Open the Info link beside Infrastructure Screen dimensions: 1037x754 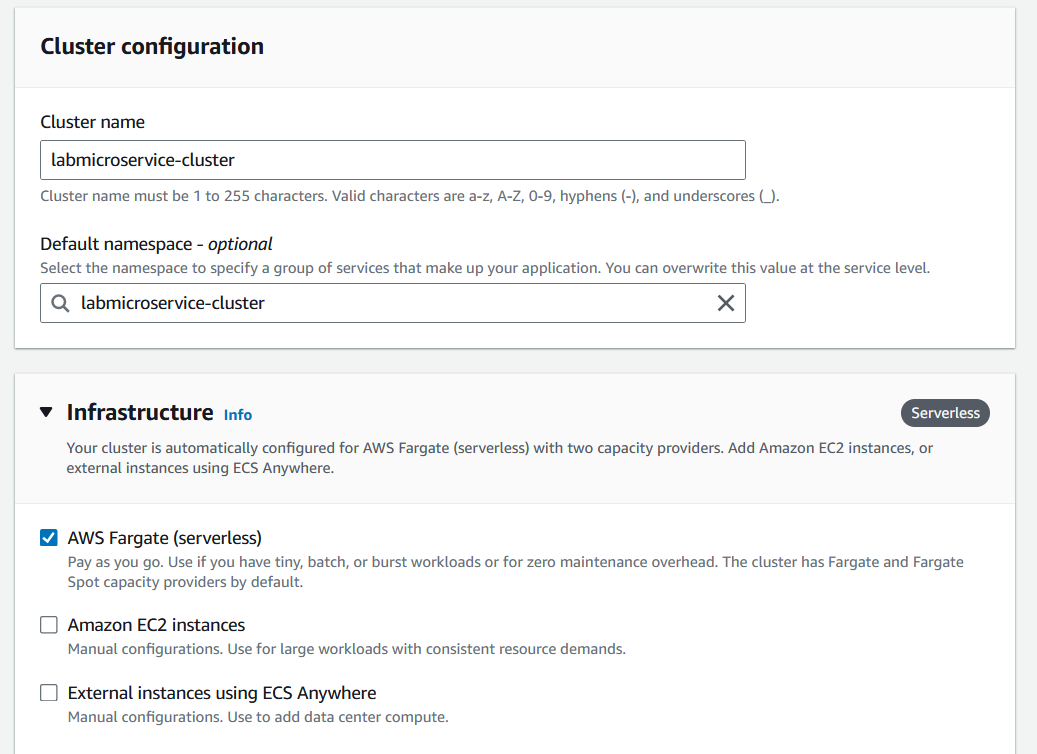point(237,415)
